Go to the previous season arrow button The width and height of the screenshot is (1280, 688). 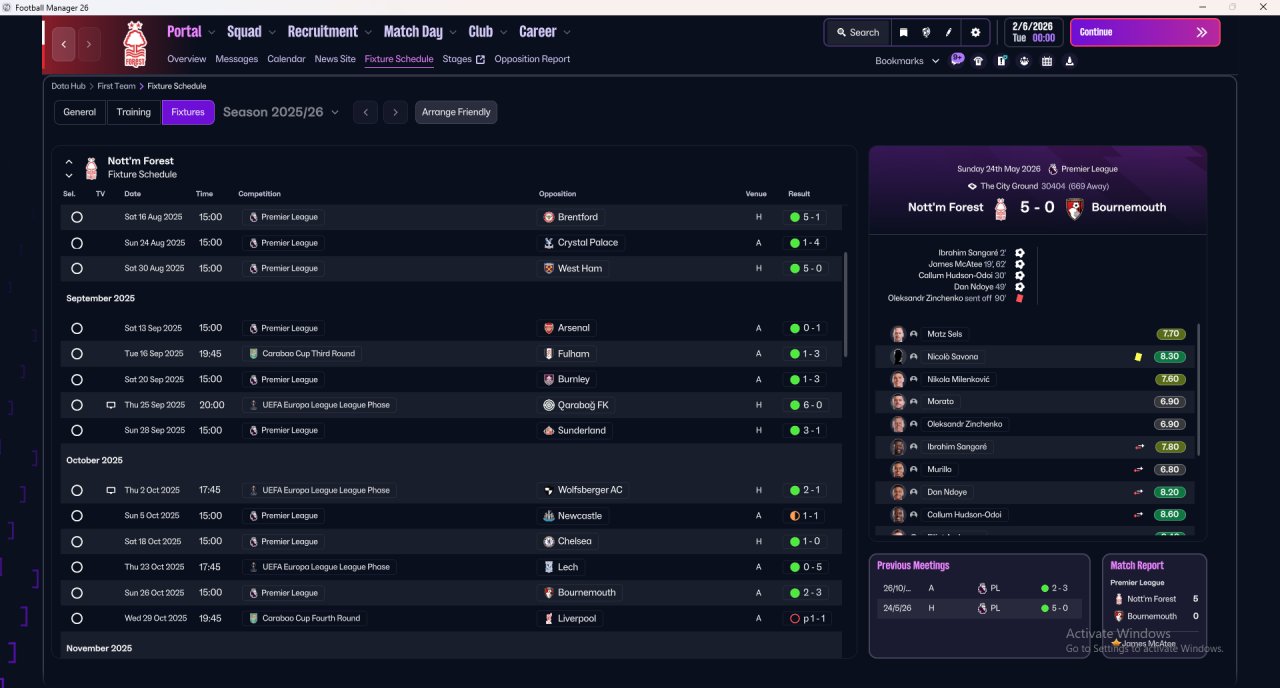(366, 112)
